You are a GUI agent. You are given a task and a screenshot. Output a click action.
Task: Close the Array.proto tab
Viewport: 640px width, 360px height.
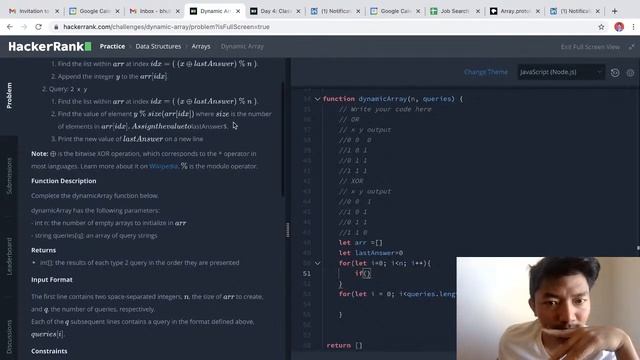[538, 11]
